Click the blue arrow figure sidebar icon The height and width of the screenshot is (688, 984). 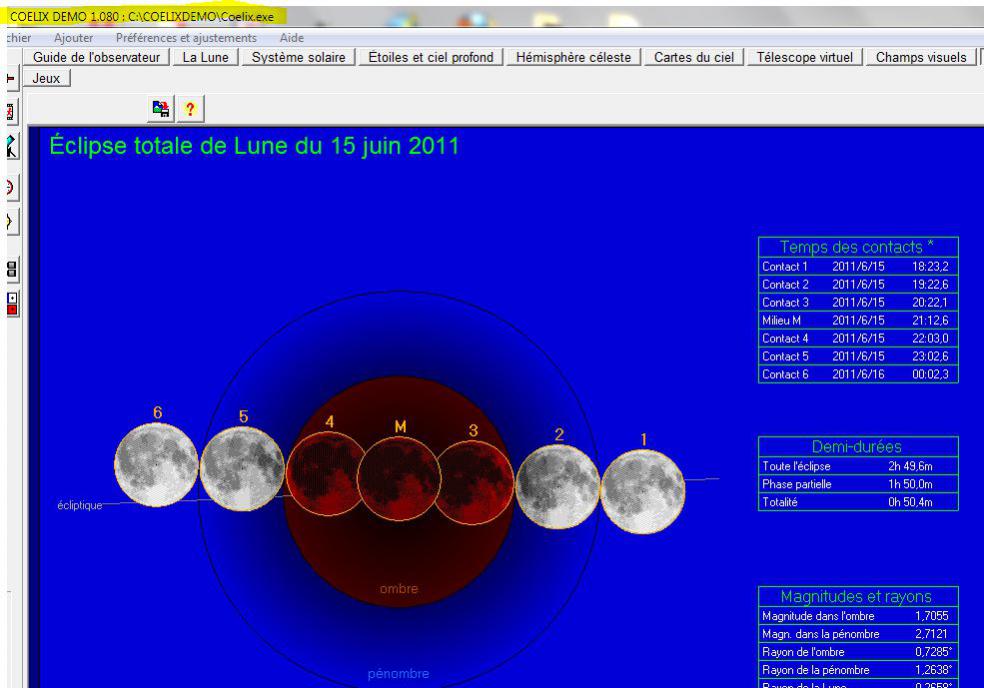coord(11,146)
